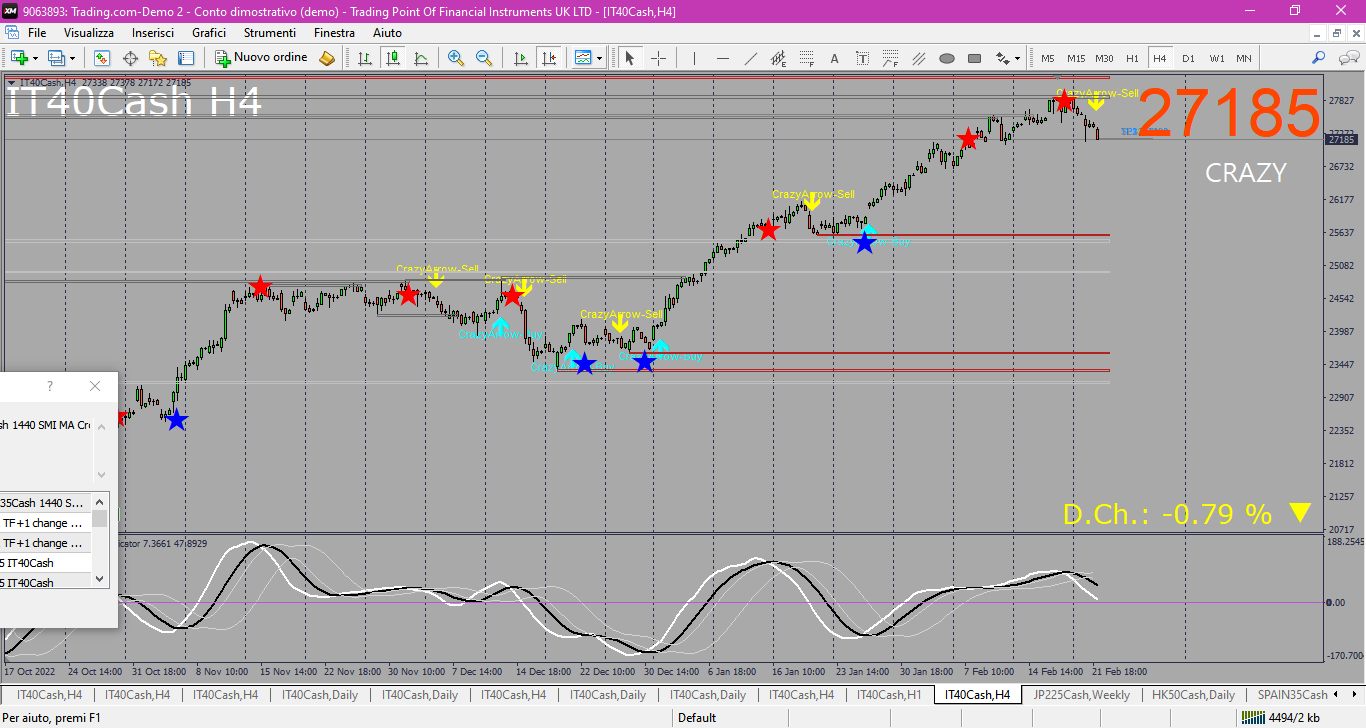The width and height of the screenshot is (1366, 728).
Task: Select the text A tool
Action: (x=834, y=58)
